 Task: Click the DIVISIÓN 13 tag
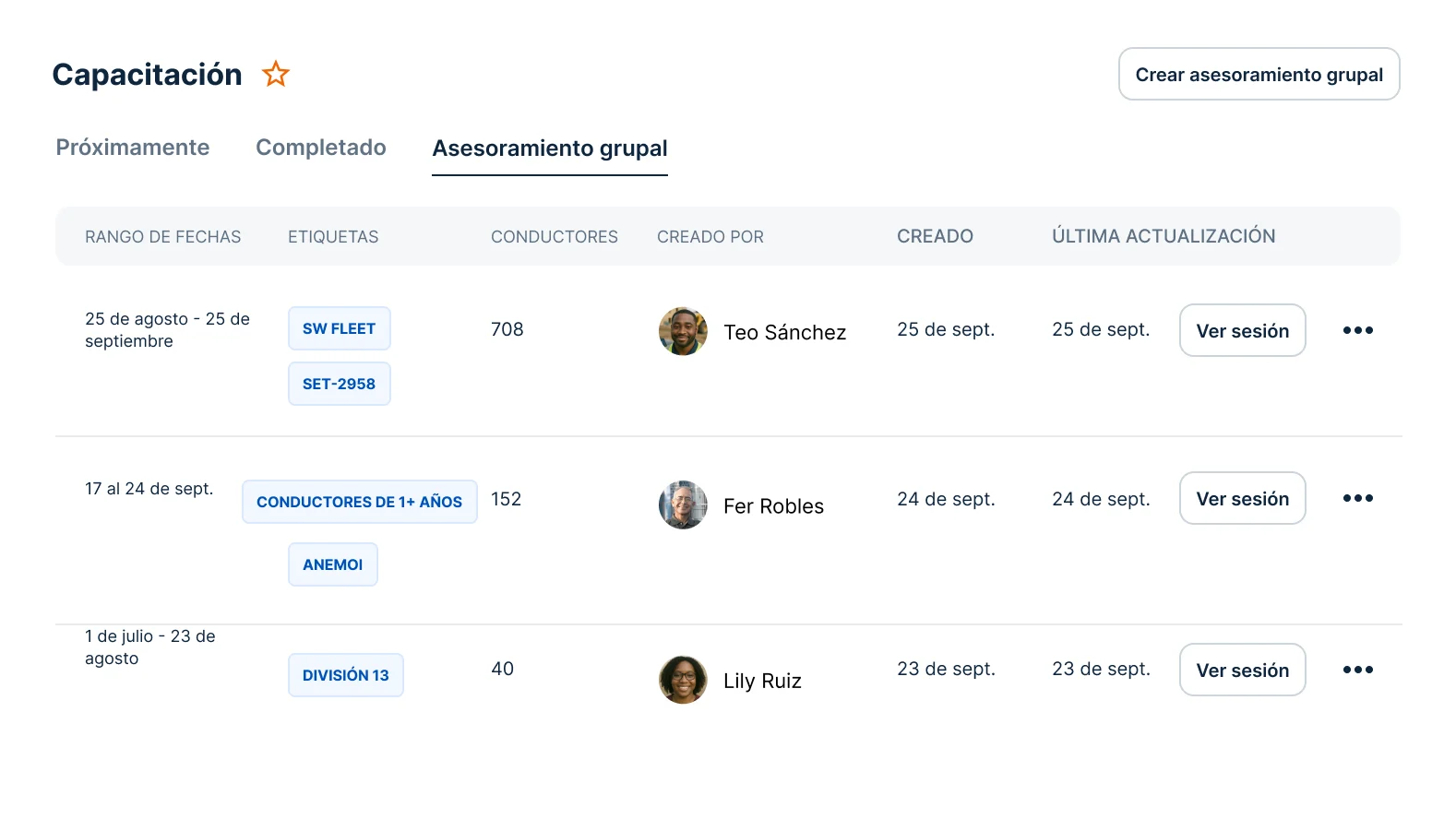click(x=346, y=675)
